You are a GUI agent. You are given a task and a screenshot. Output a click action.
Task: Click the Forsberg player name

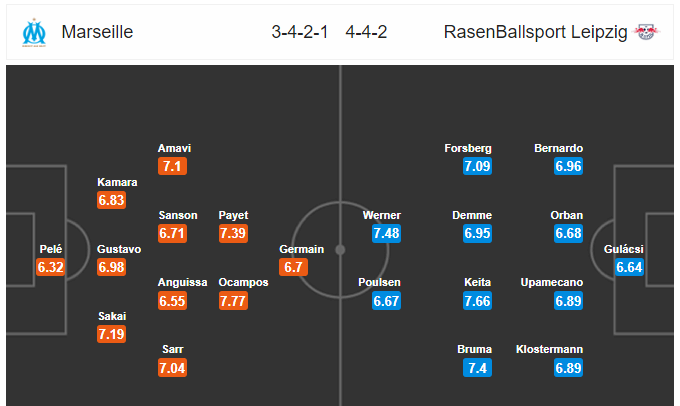[x=468, y=148]
